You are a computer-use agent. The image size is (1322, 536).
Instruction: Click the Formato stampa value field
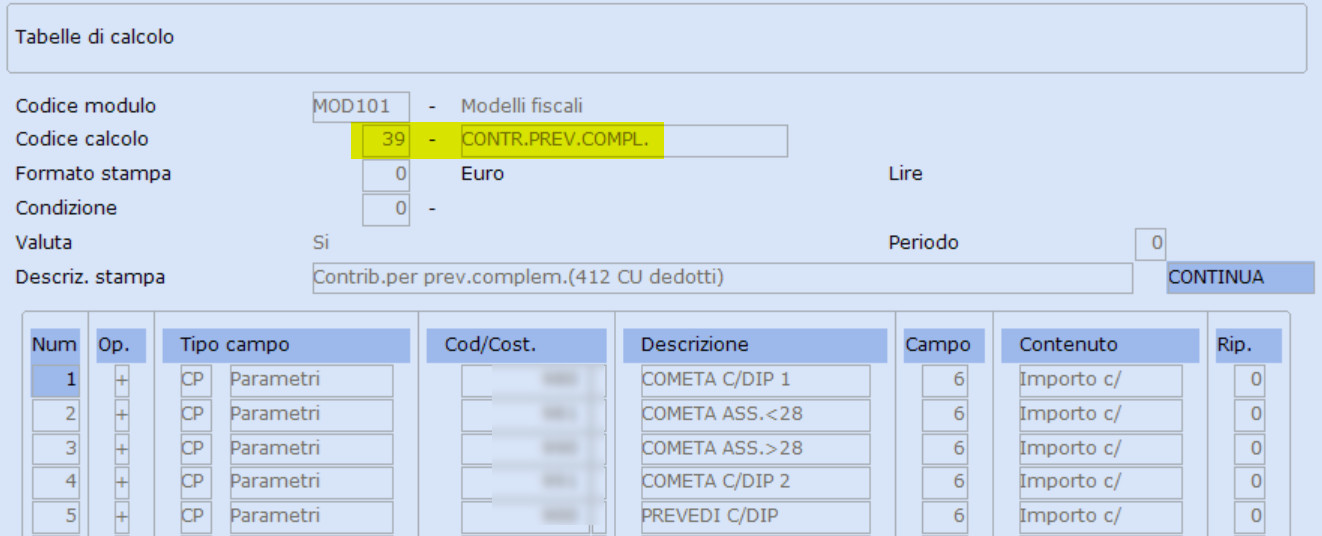click(386, 175)
